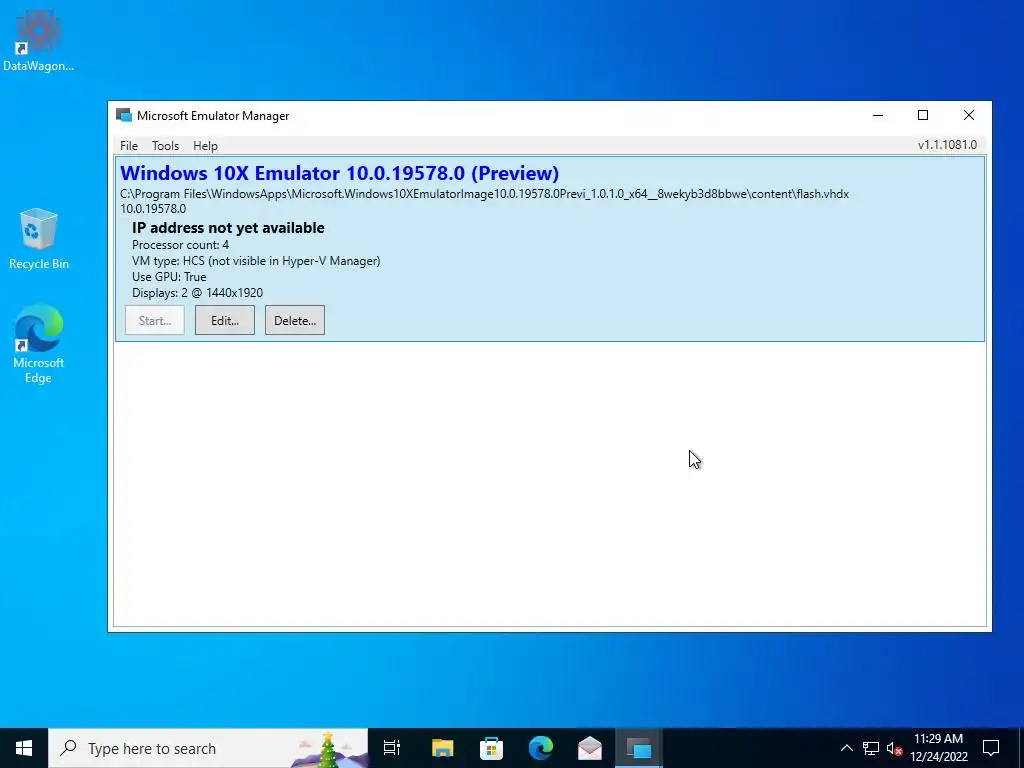Click the Edit... button

(x=225, y=321)
